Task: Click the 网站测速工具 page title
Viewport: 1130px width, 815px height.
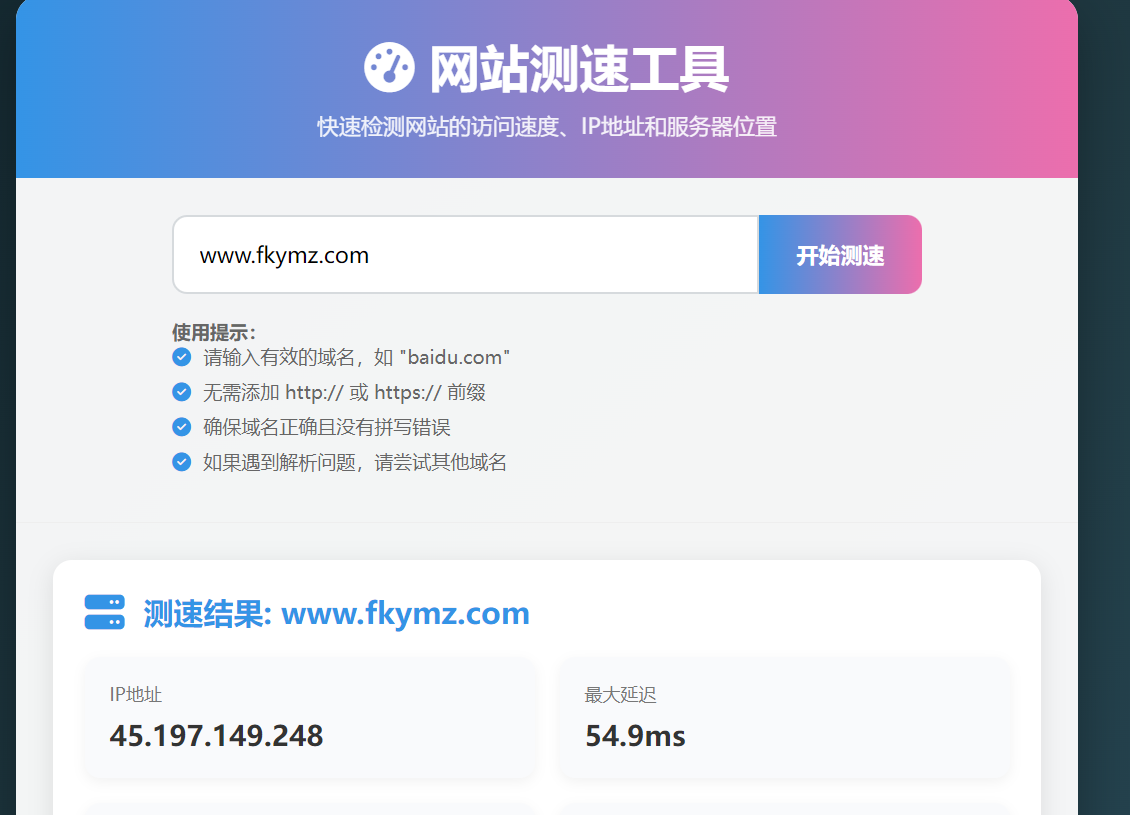Action: pos(579,69)
